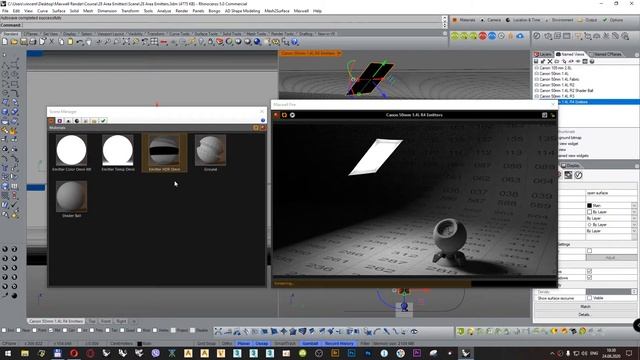
Task: Click the Paste clipboard icon
Action: tap(70, 42)
